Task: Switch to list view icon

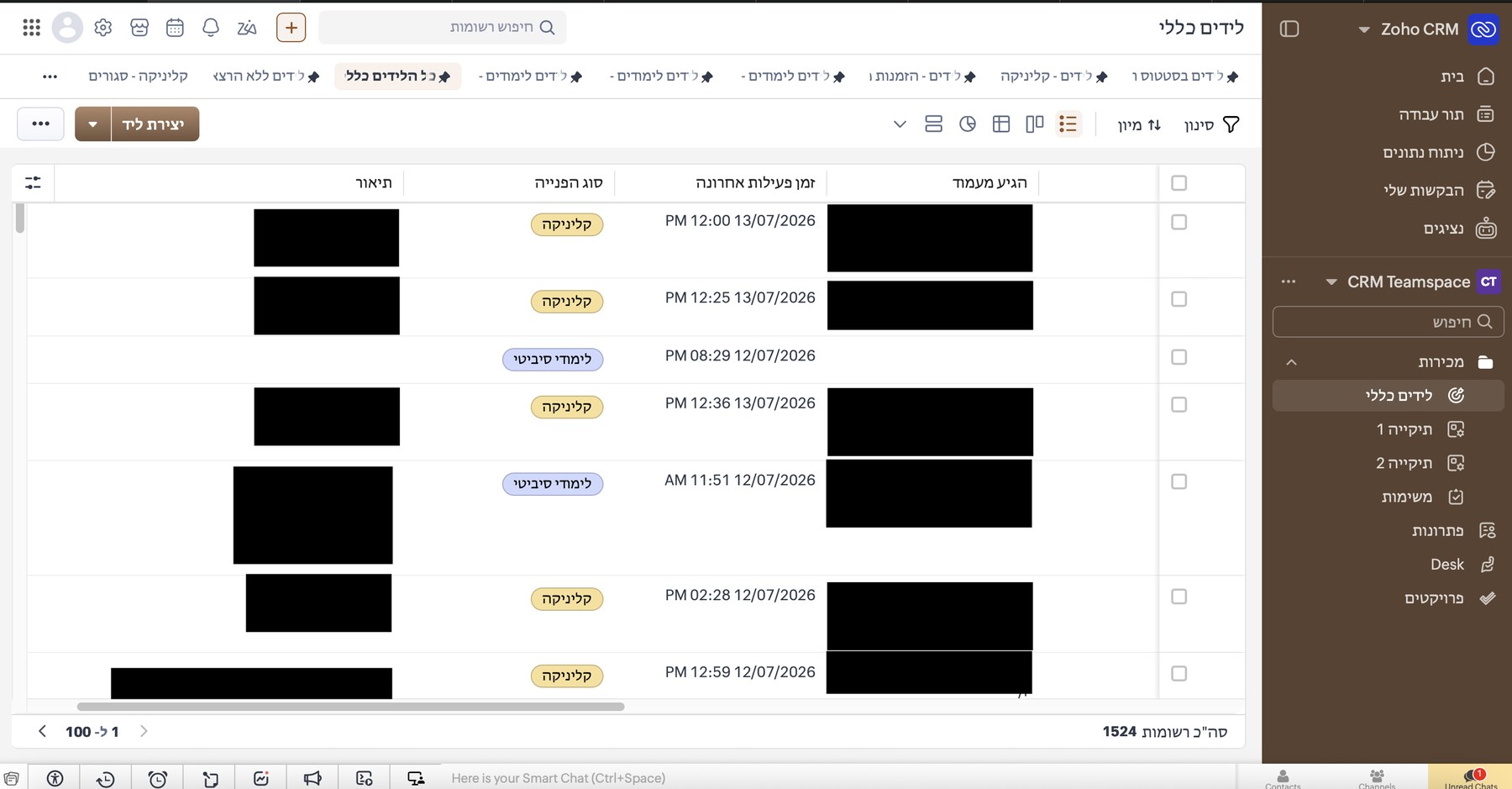Action: pyautogui.click(x=1068, y=124)
